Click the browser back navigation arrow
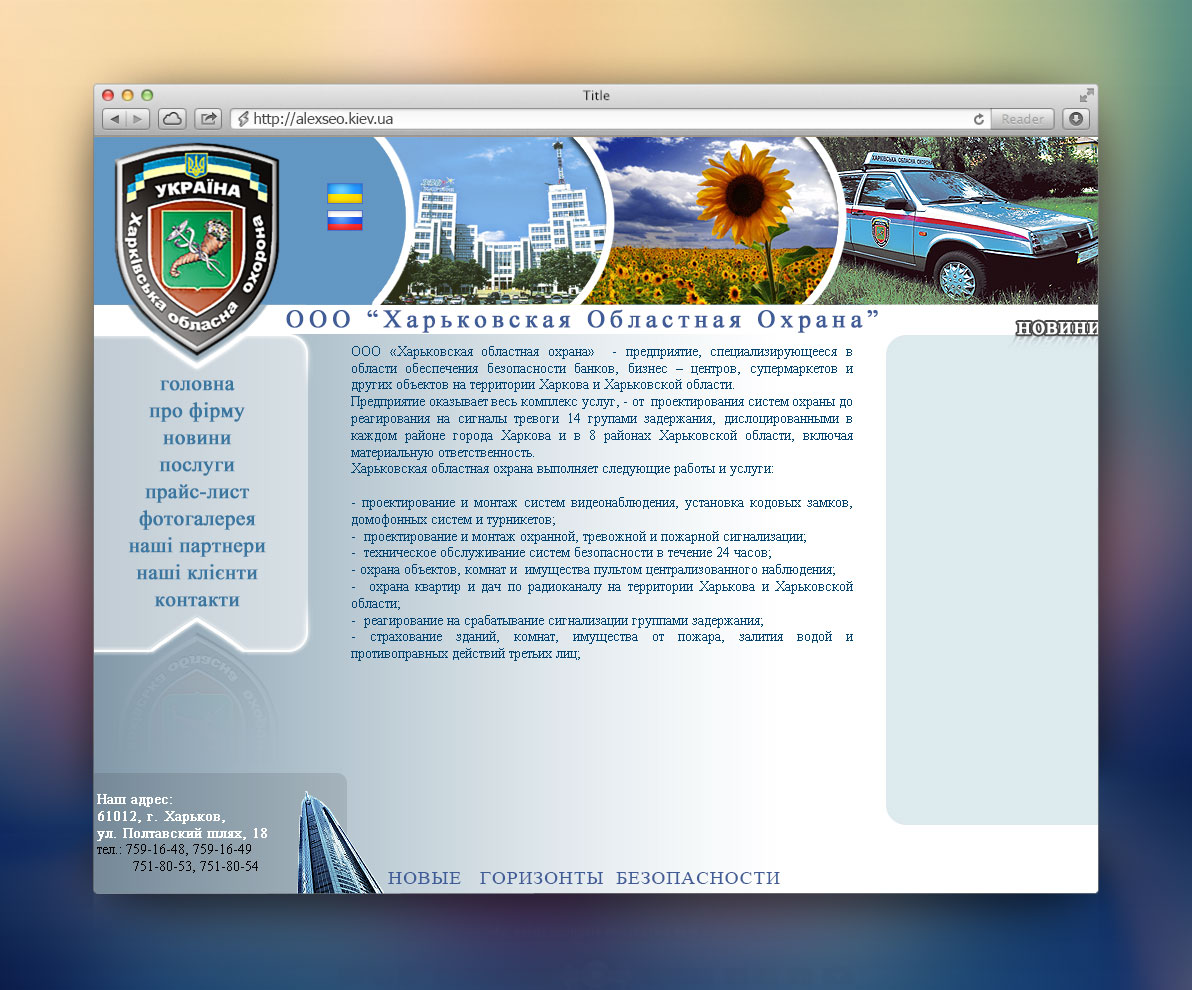Screen dimensions: 1192x990 tap(113, 118)
